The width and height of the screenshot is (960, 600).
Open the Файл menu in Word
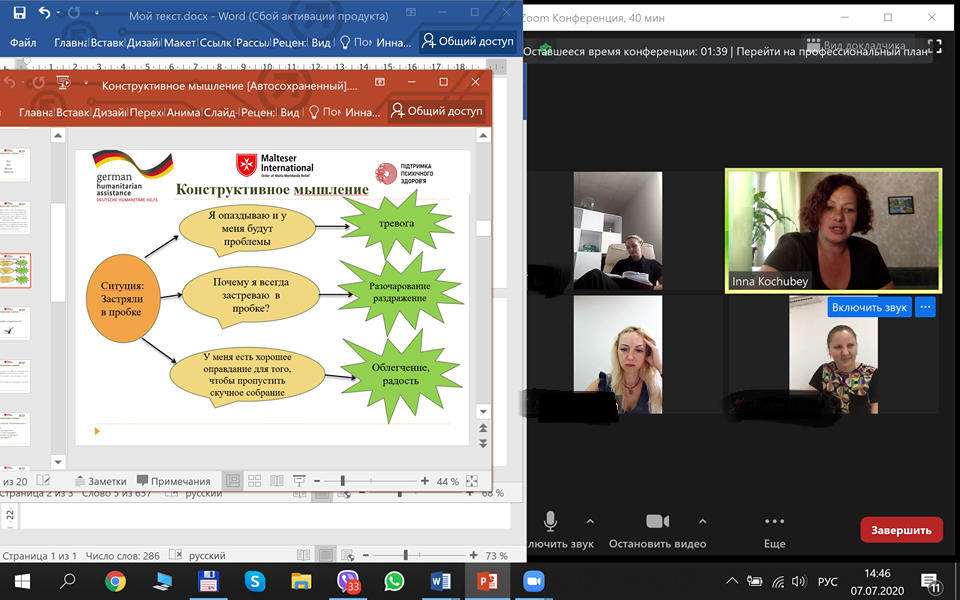coord(23,42)
